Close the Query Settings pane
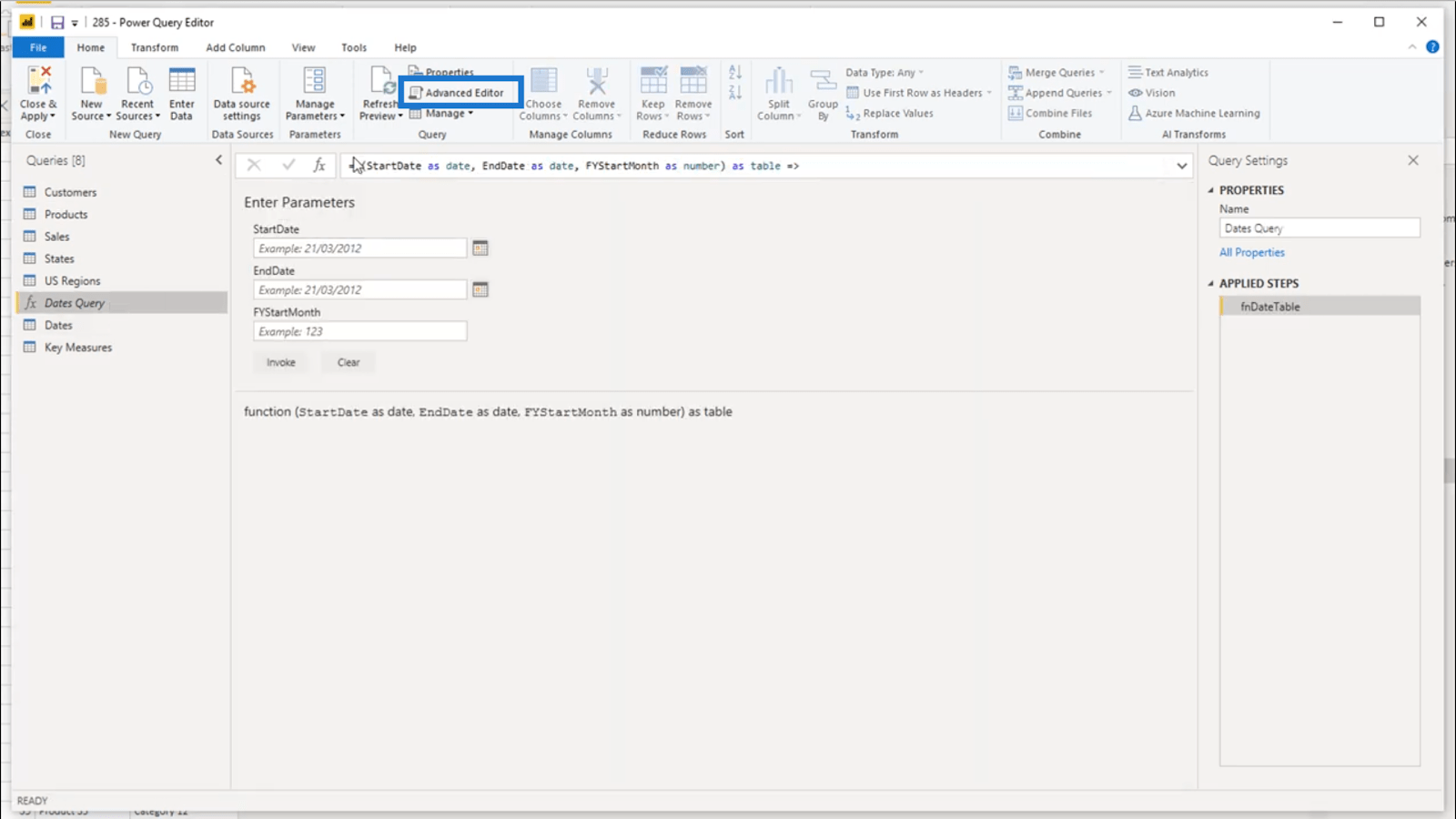 1413,160
